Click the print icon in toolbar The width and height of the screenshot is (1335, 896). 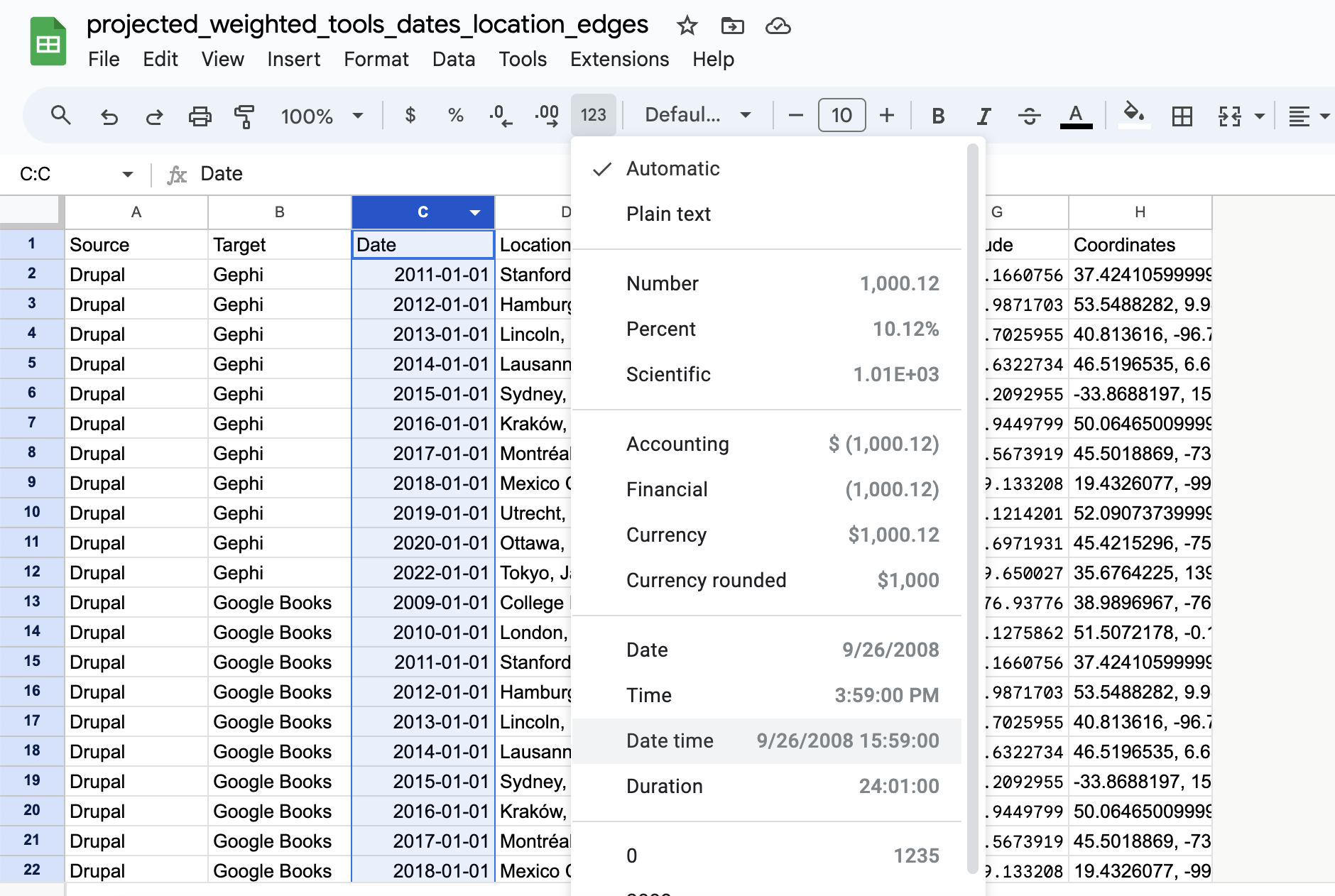point(200,115)
